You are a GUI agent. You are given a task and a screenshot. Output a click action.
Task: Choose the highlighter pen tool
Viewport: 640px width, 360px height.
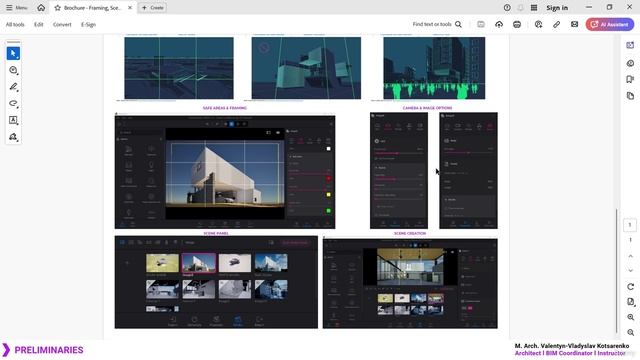click(13, 87)
